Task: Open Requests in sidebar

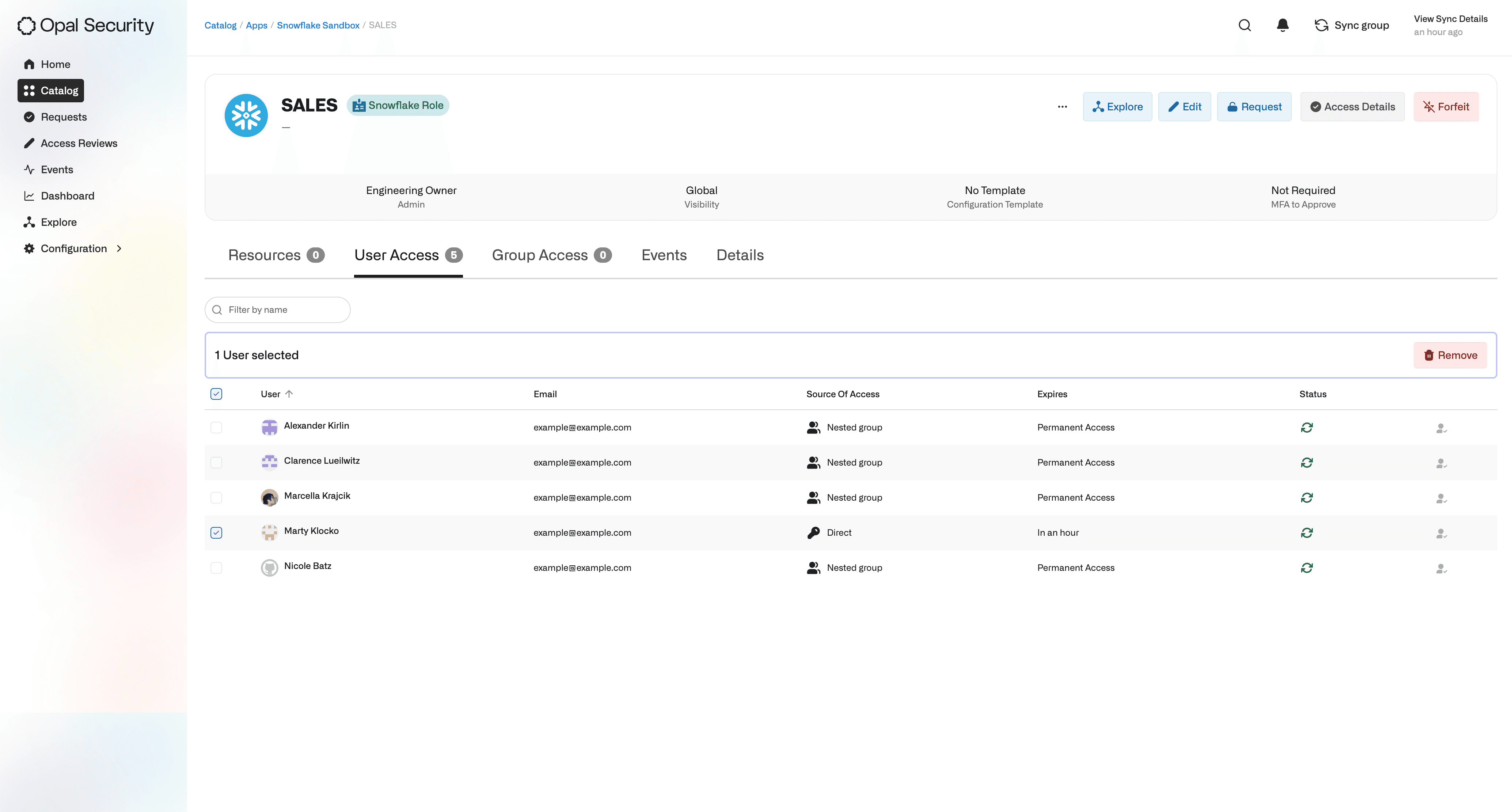Action: click(x=55, y=117)
